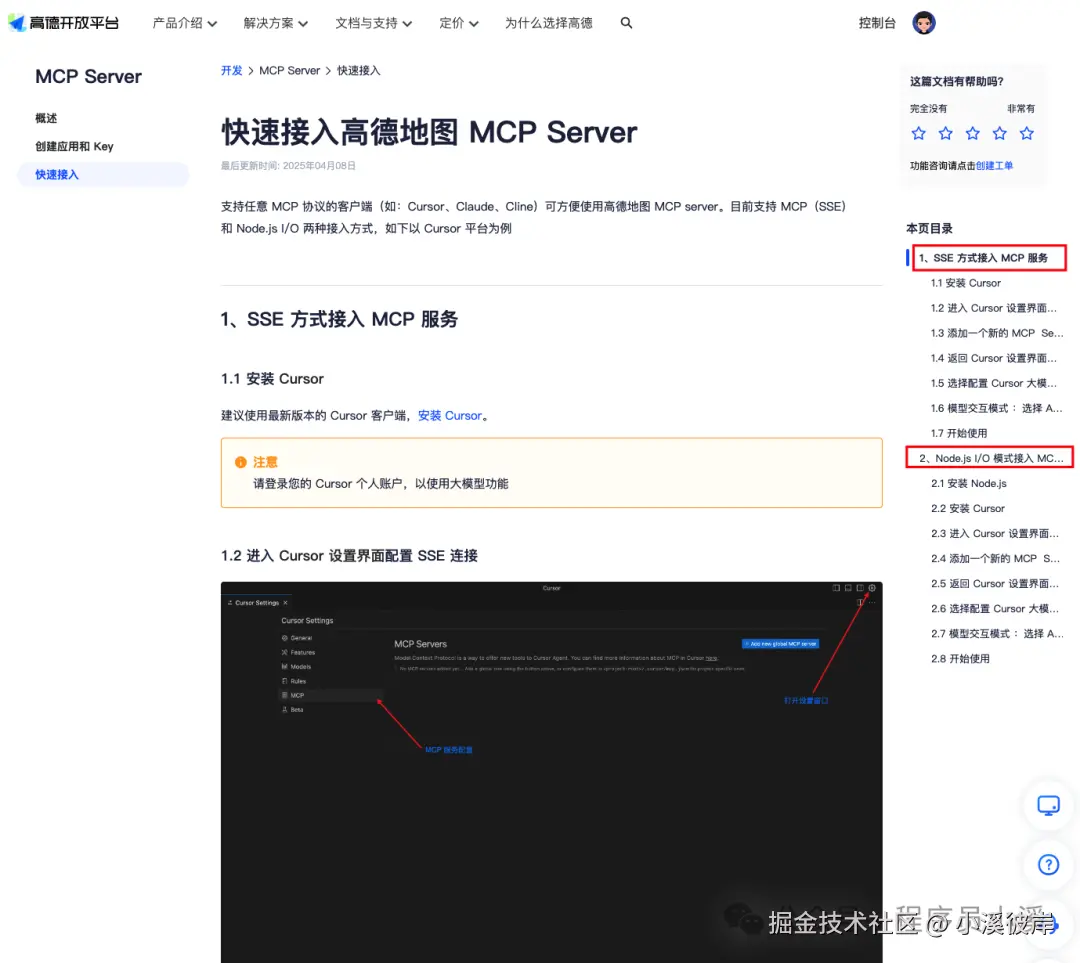Open the search magnifier icon
Image resolution: width=1080 pixels, height=963 pixels.
coord(626,23)
